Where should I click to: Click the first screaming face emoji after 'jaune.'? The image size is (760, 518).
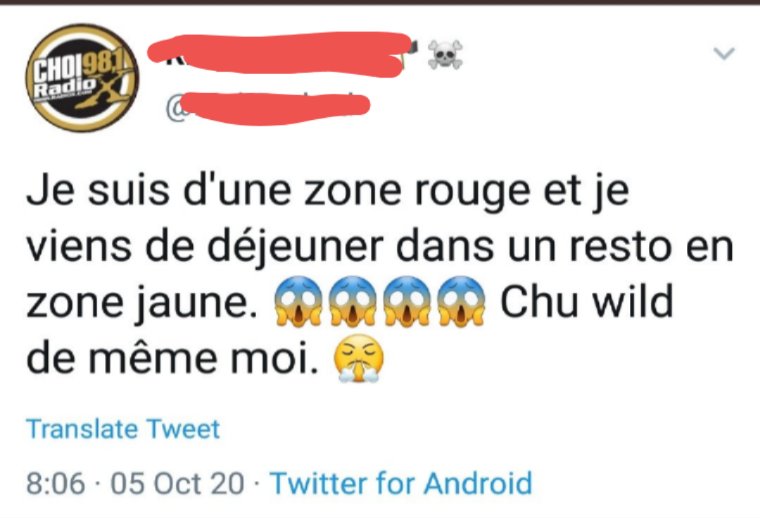point(298,301)
